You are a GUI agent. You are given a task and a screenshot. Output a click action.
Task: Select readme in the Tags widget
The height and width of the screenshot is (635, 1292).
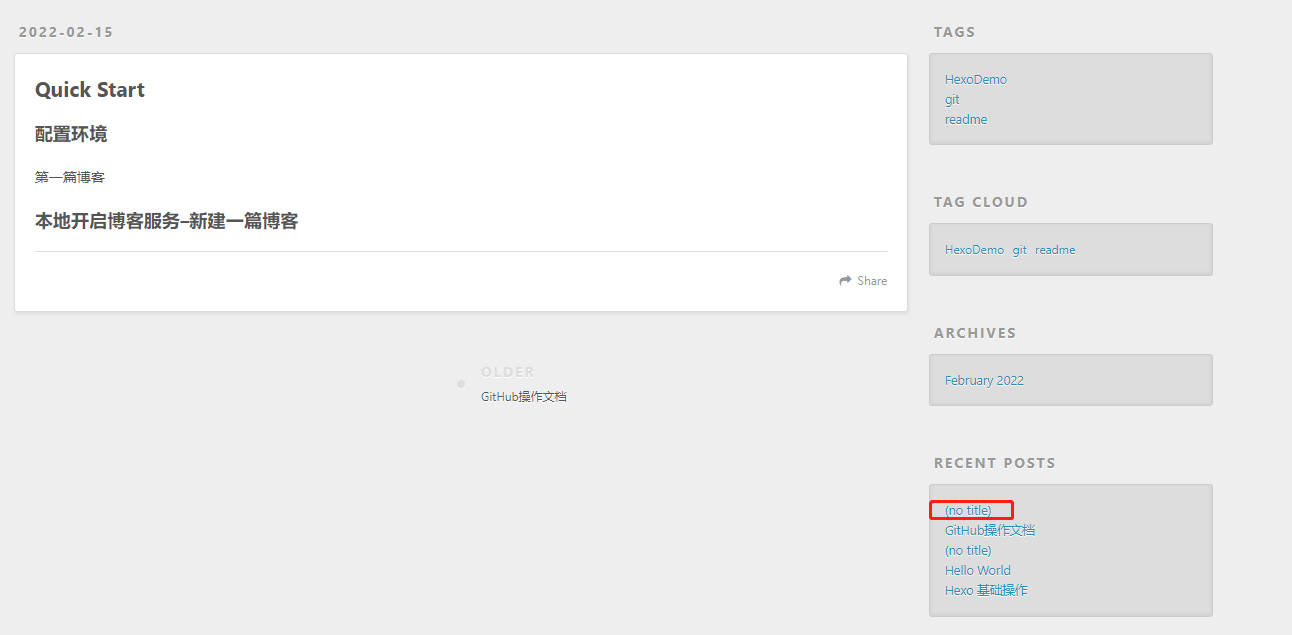[965, 120]
